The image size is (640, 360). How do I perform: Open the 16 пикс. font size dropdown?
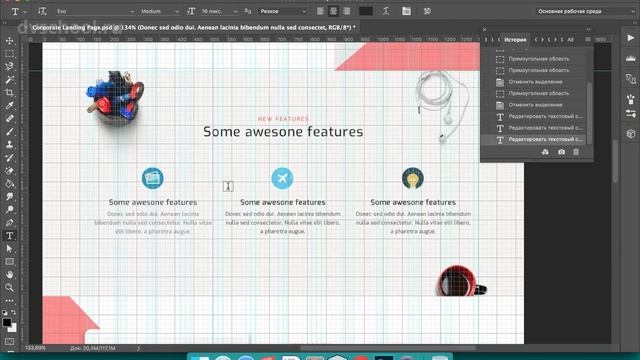click(x=219, y=11)
